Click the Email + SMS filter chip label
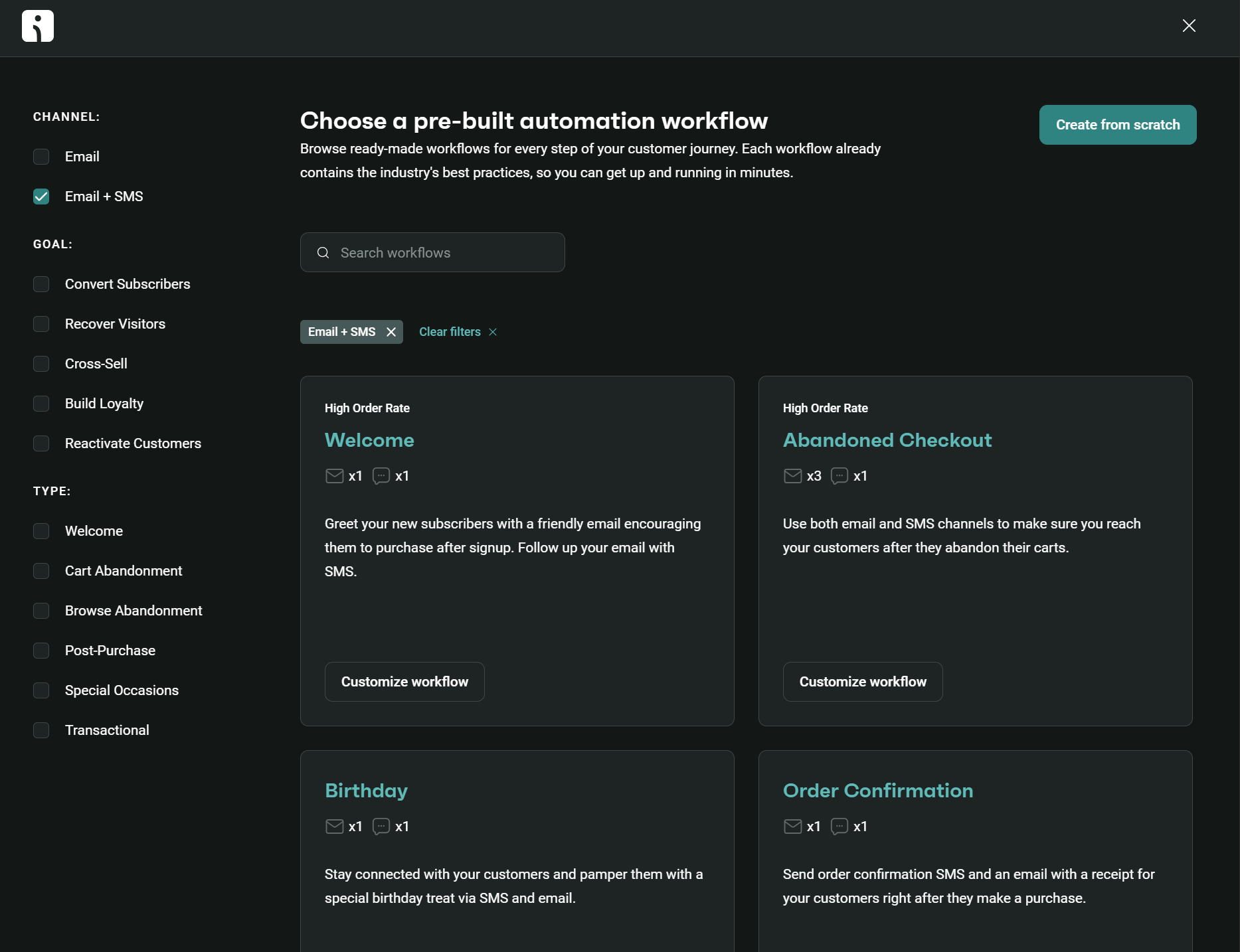1240x952 pixels. [x=341, y=332]
